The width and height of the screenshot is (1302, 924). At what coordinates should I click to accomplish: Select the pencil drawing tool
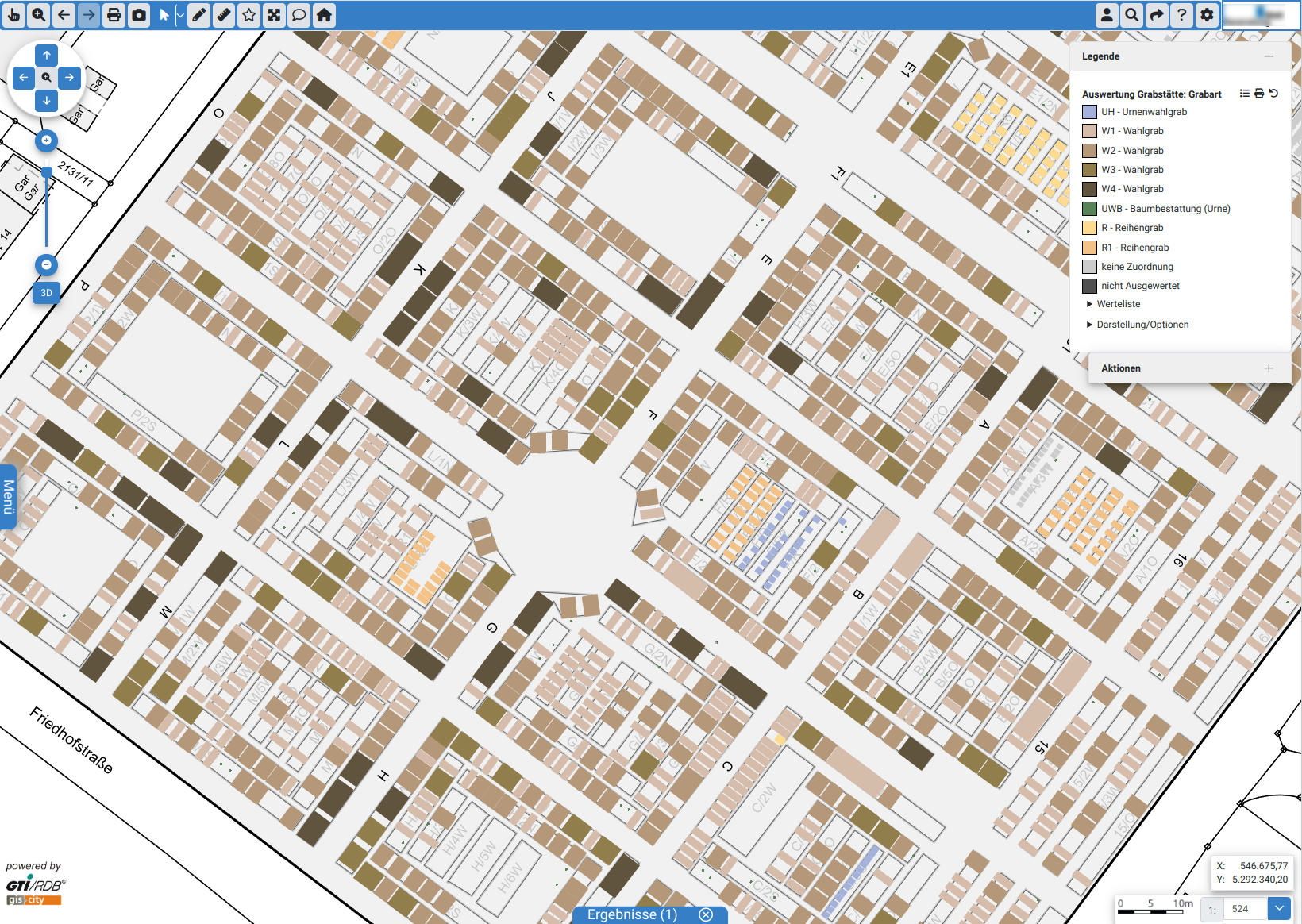pos(198,15)
